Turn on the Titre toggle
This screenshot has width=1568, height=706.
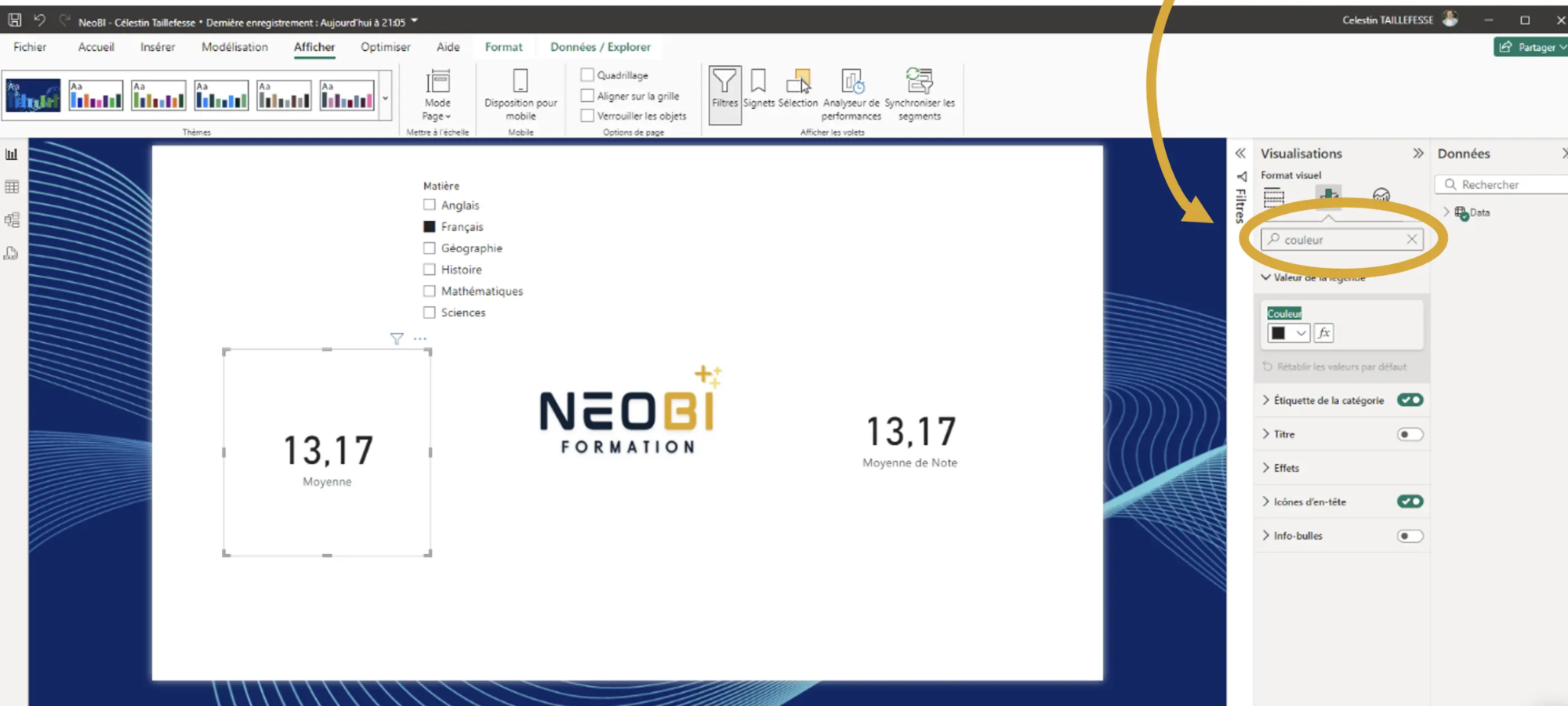coord(1410,434)
